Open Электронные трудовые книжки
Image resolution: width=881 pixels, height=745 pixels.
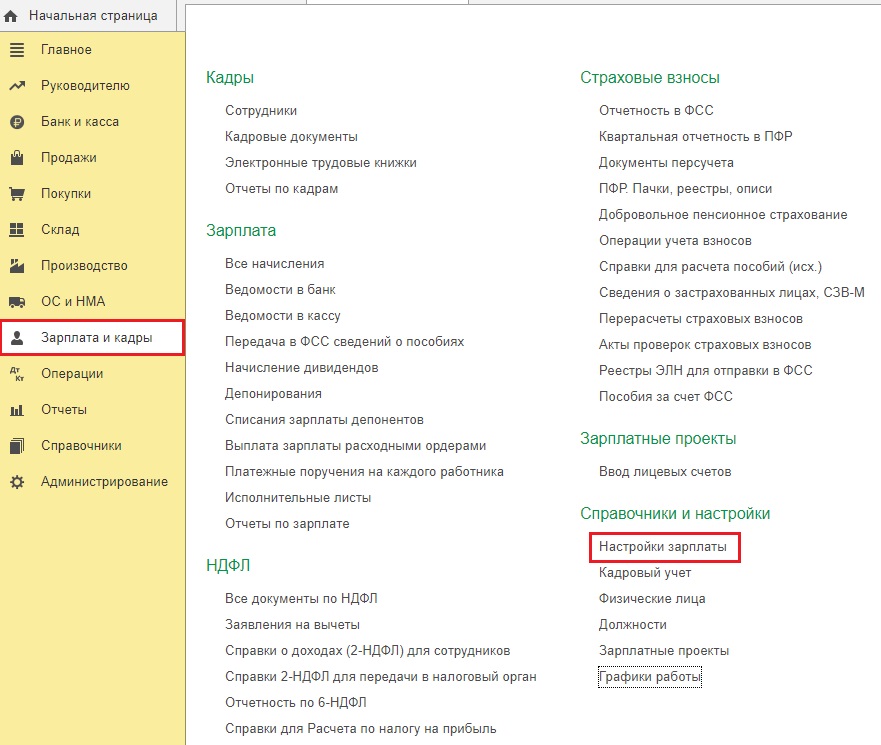[321, 163]
